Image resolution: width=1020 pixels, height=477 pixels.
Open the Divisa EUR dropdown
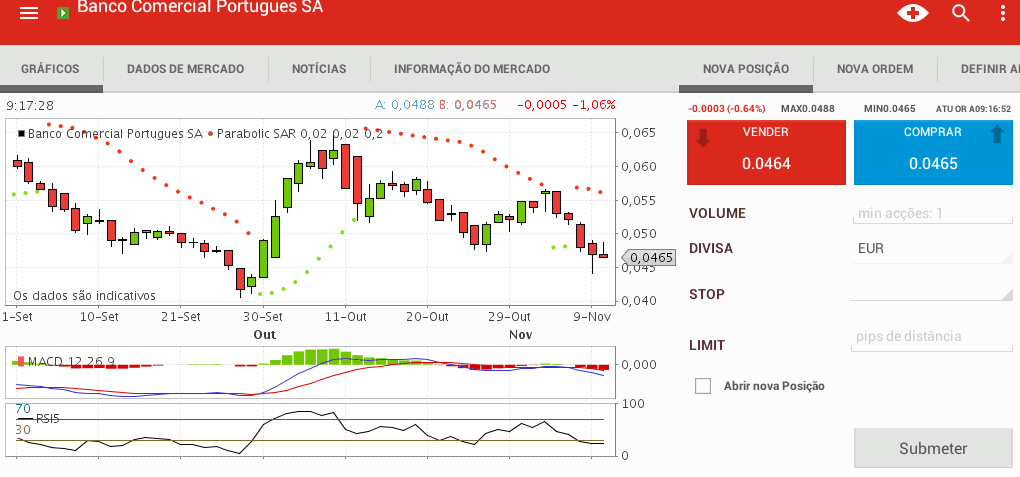932,249
